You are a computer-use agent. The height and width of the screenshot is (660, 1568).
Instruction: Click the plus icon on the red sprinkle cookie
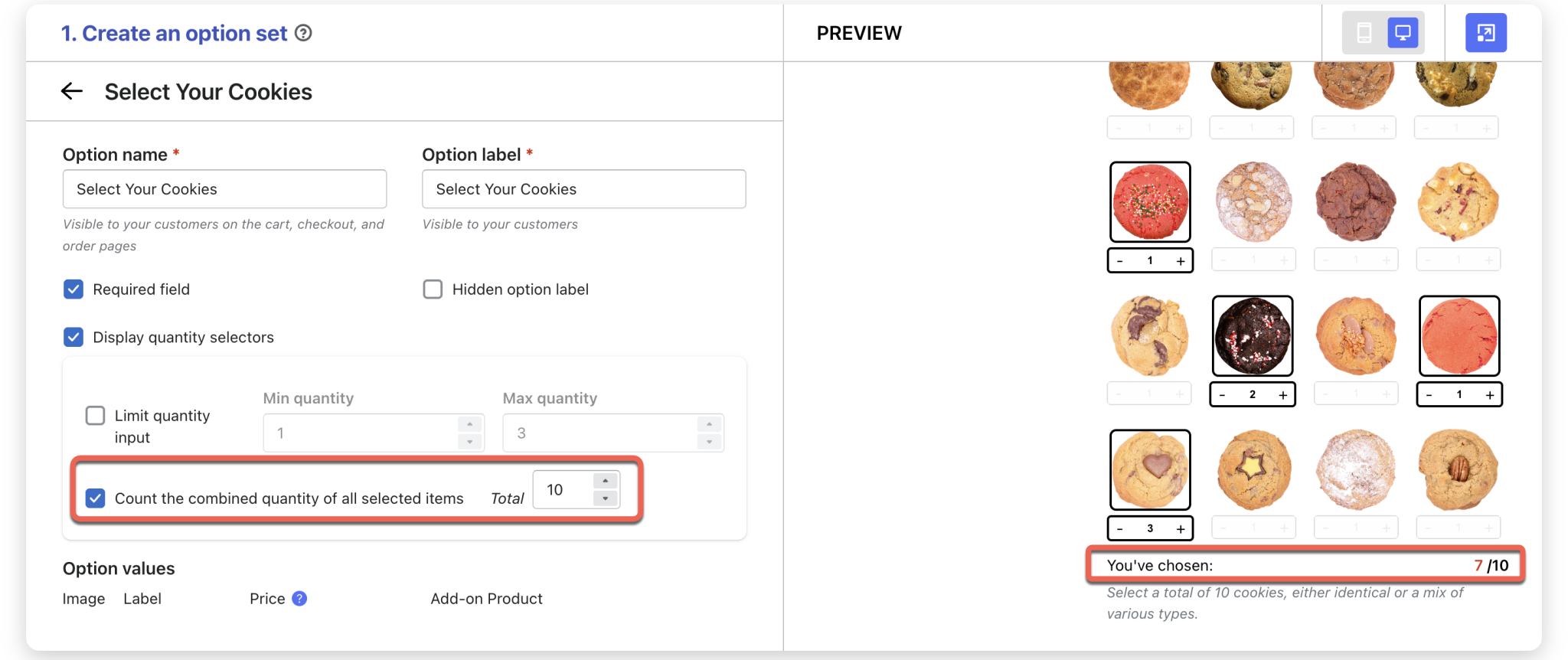click(1179, 260)
